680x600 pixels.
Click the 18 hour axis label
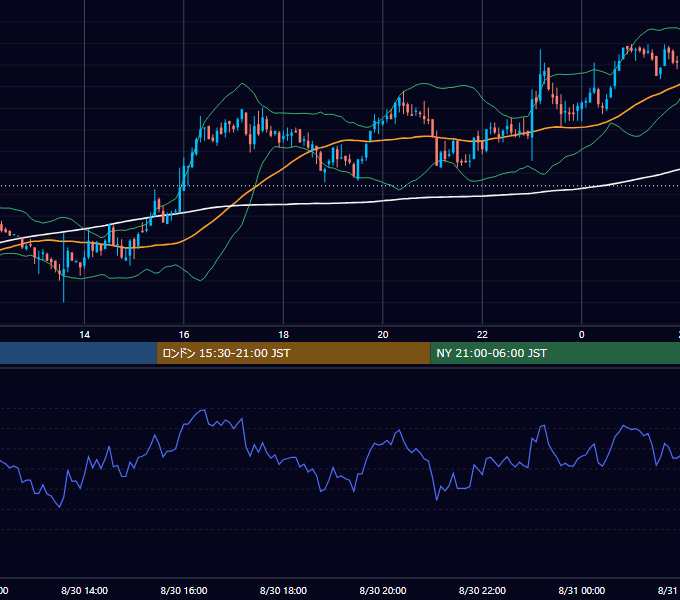(x=283, y=335)
